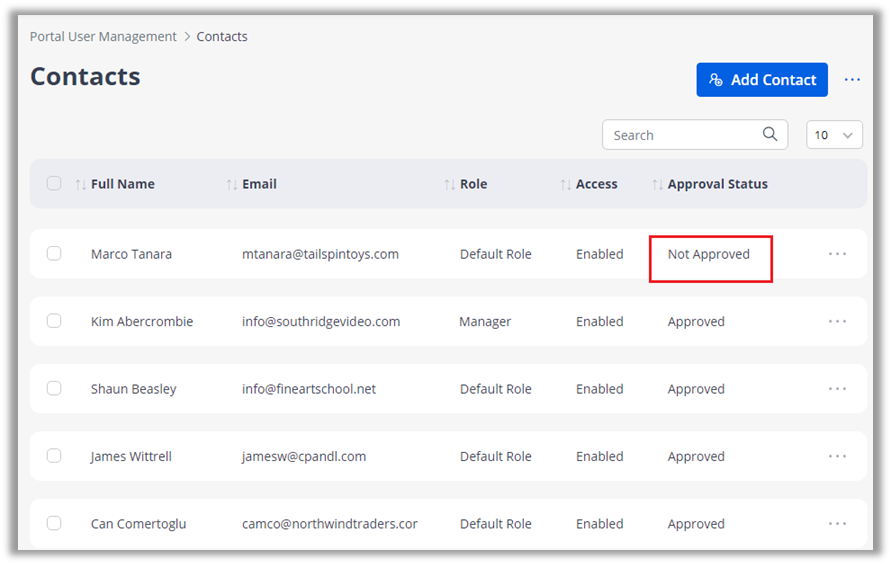The height and width of the screenshot is (565, 891).
Task: Expand the page size dropdown showing 10
Action: 834,135
